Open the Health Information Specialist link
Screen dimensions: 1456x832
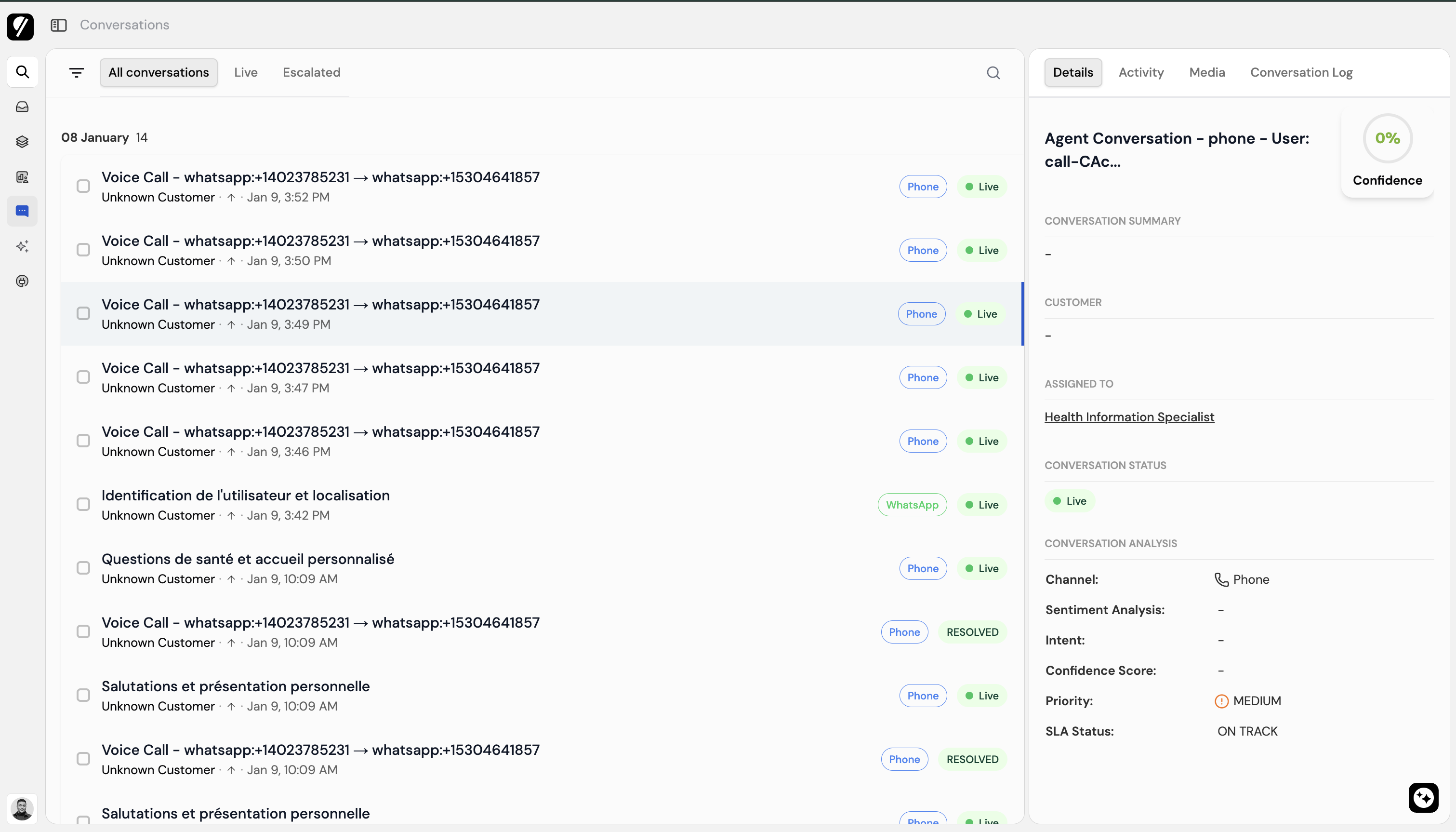click(1129, 417)
